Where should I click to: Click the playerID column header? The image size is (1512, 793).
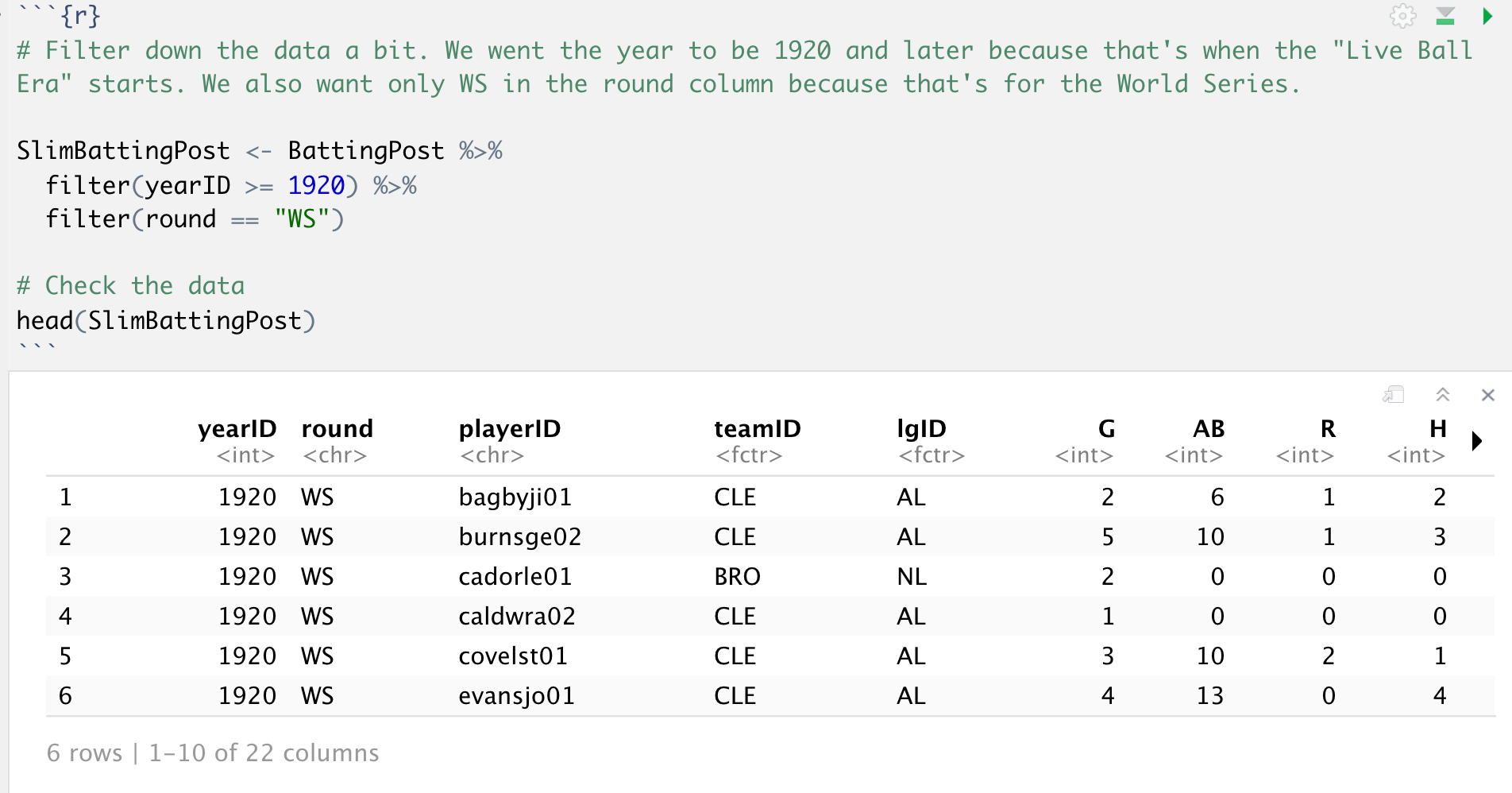point(510,429)
